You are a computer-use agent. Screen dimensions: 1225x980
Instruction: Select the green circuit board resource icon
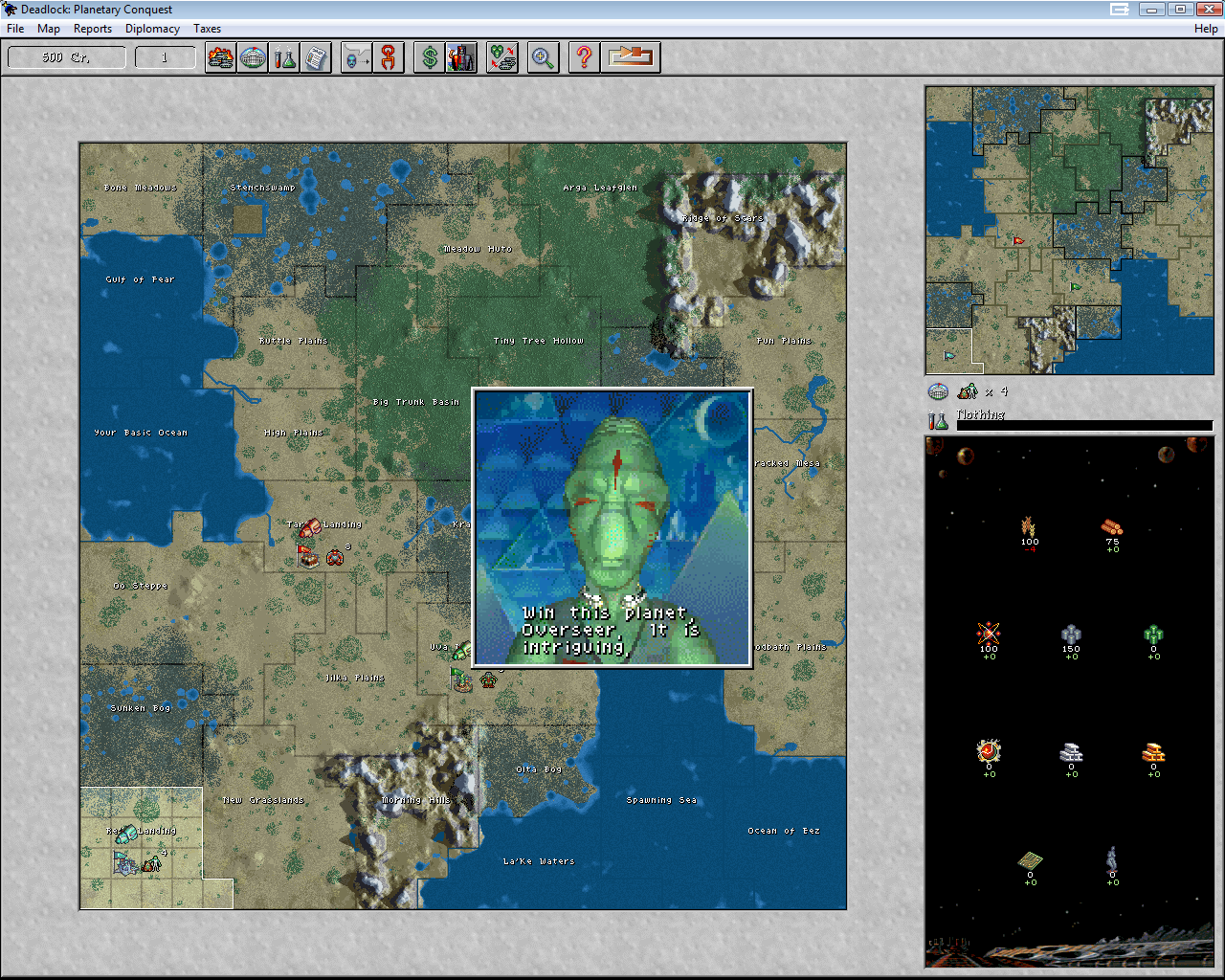1030,860
